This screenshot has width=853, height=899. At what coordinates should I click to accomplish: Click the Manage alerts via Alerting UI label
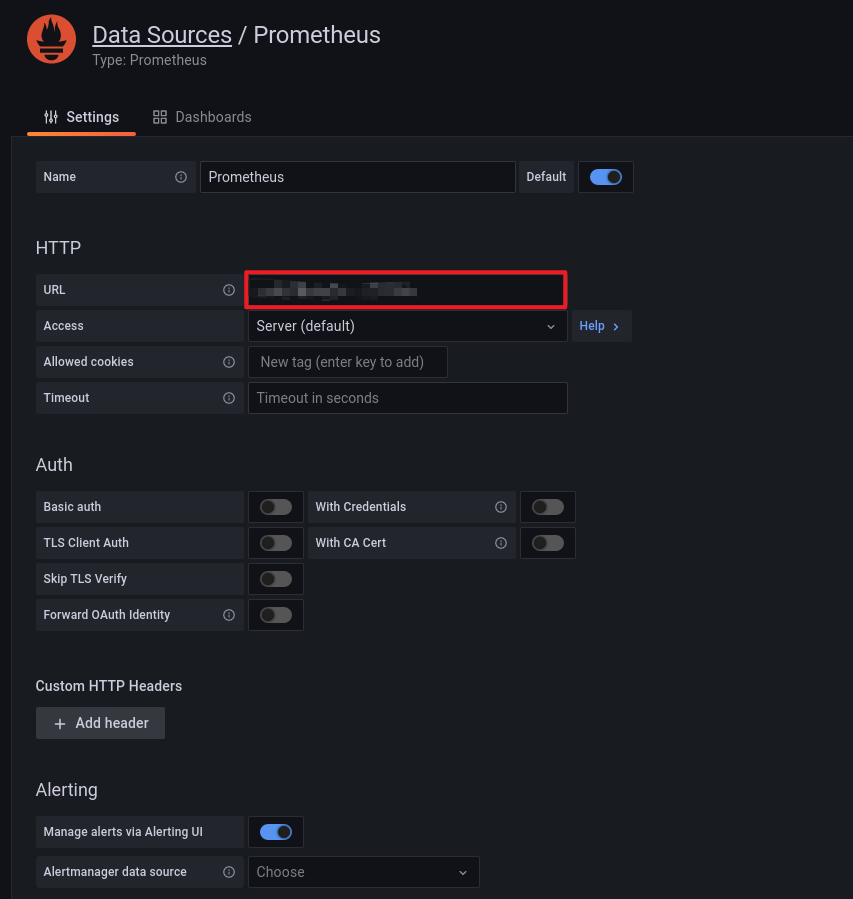pyautogui.click(x=123, y=831)
